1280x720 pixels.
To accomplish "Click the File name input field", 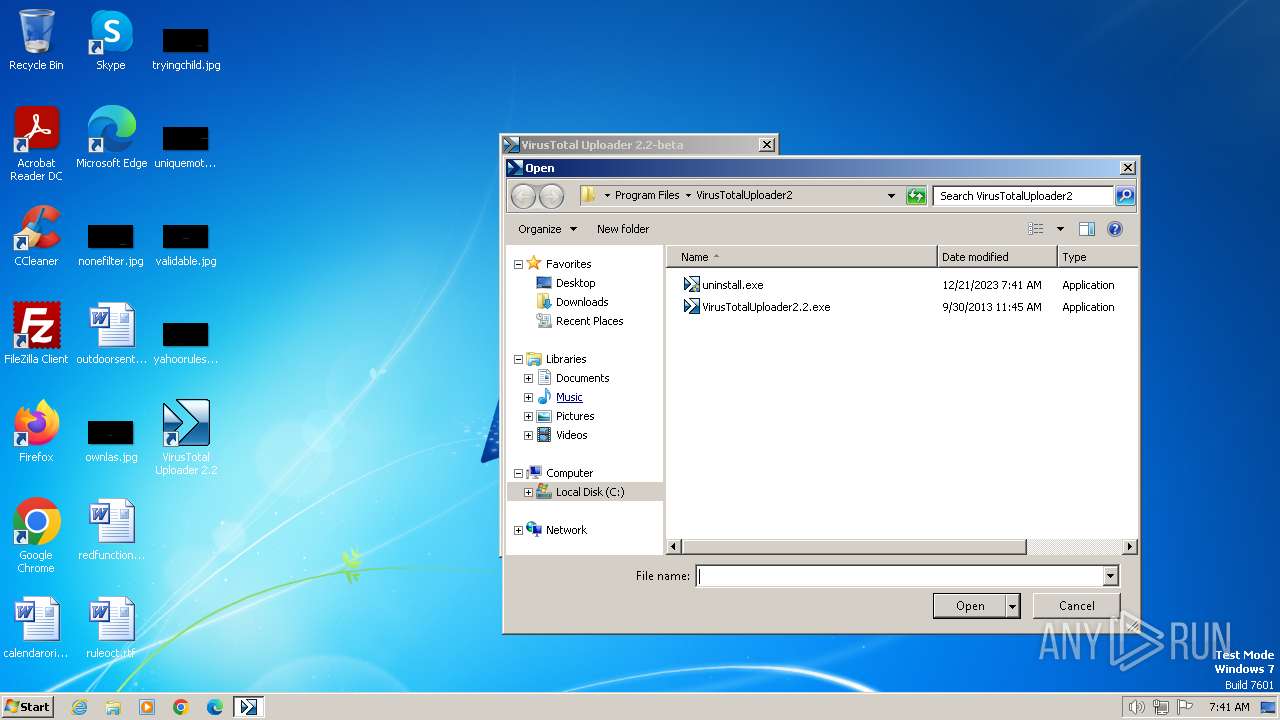I will 900,576.
